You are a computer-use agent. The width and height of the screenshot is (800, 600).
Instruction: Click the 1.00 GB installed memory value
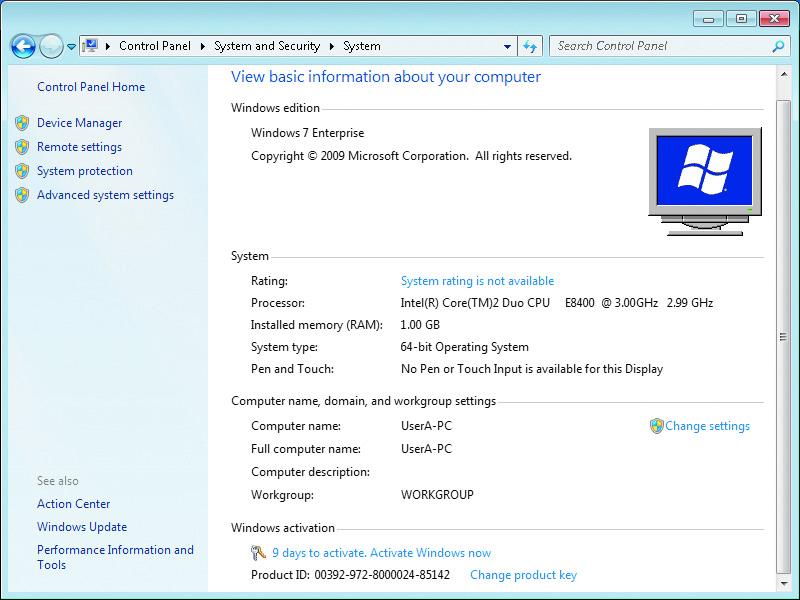(420, 325)
